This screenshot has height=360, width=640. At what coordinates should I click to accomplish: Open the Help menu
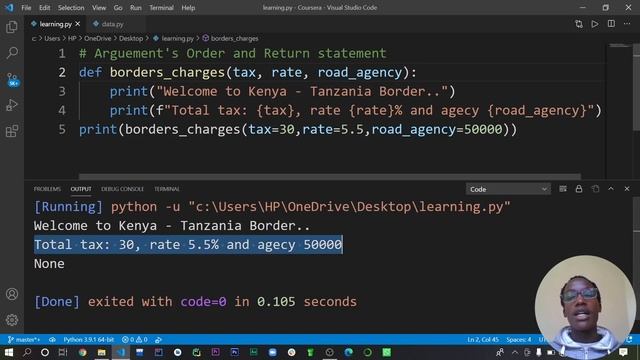(188, 8)
